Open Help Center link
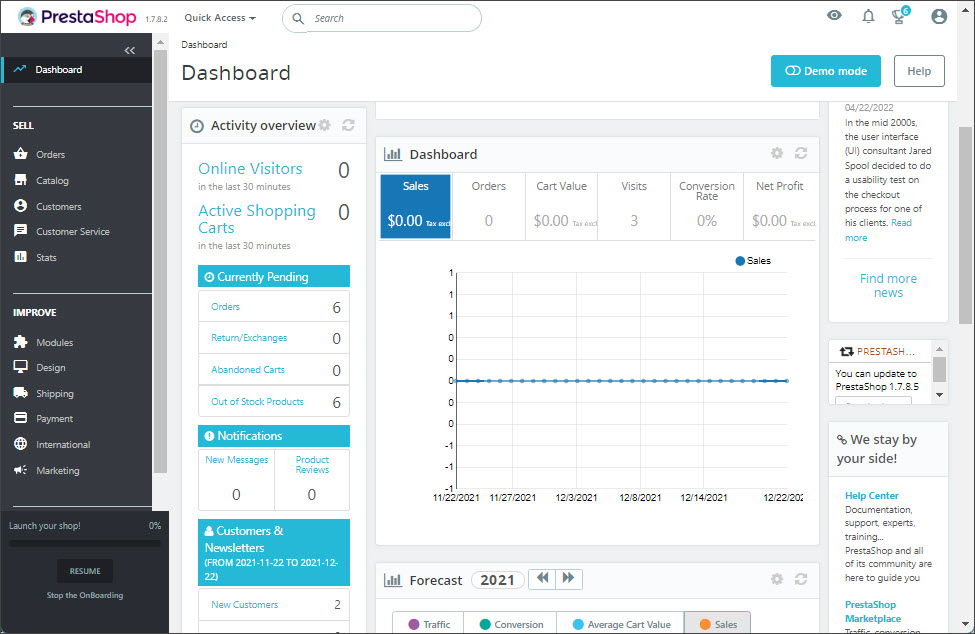The image size is (975, 634). click(x=871, y=495)
